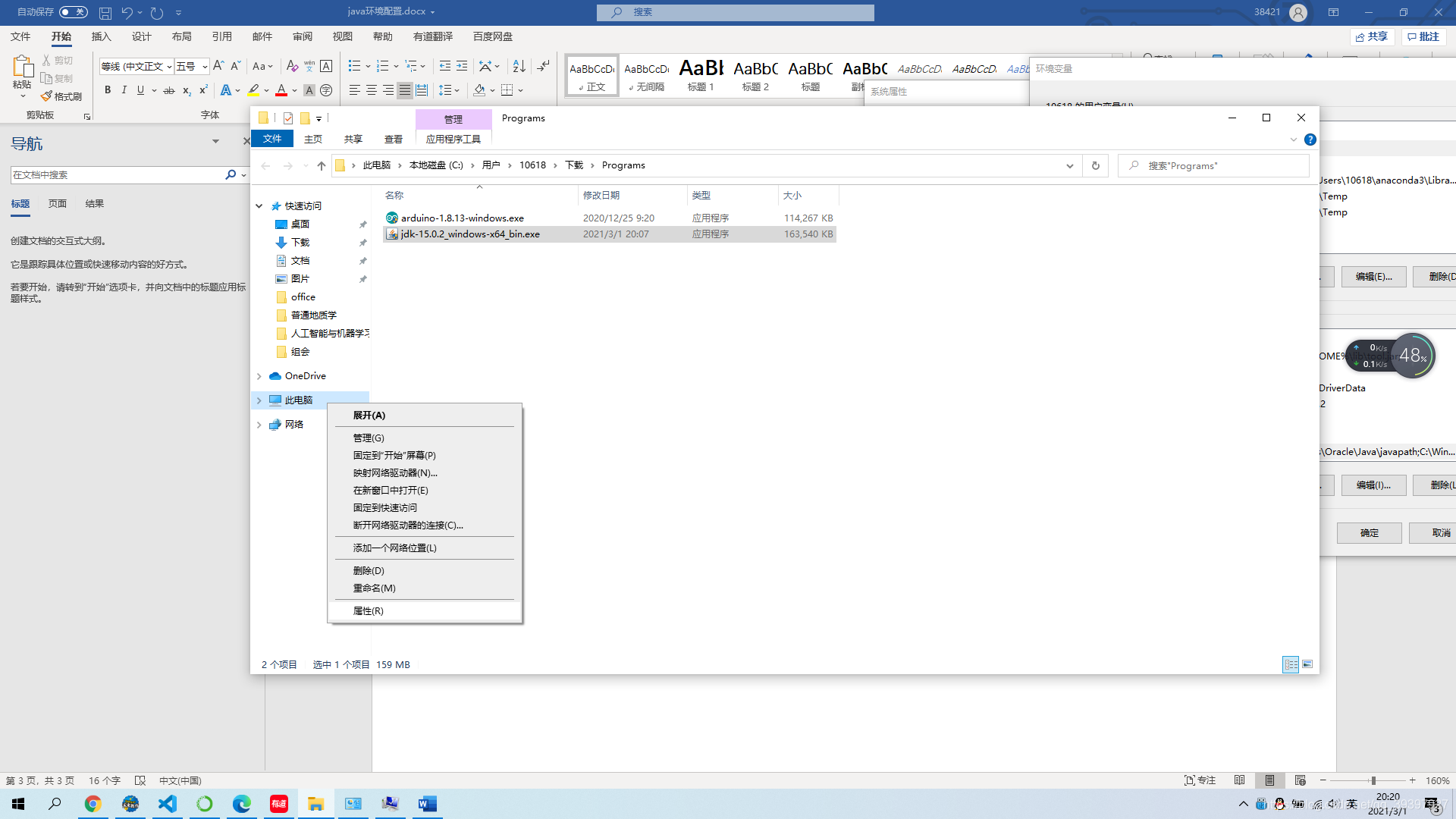This screenshot has width=1456, height=819.
Task: Switch Explorer to details view
Action: [1291, 664]
